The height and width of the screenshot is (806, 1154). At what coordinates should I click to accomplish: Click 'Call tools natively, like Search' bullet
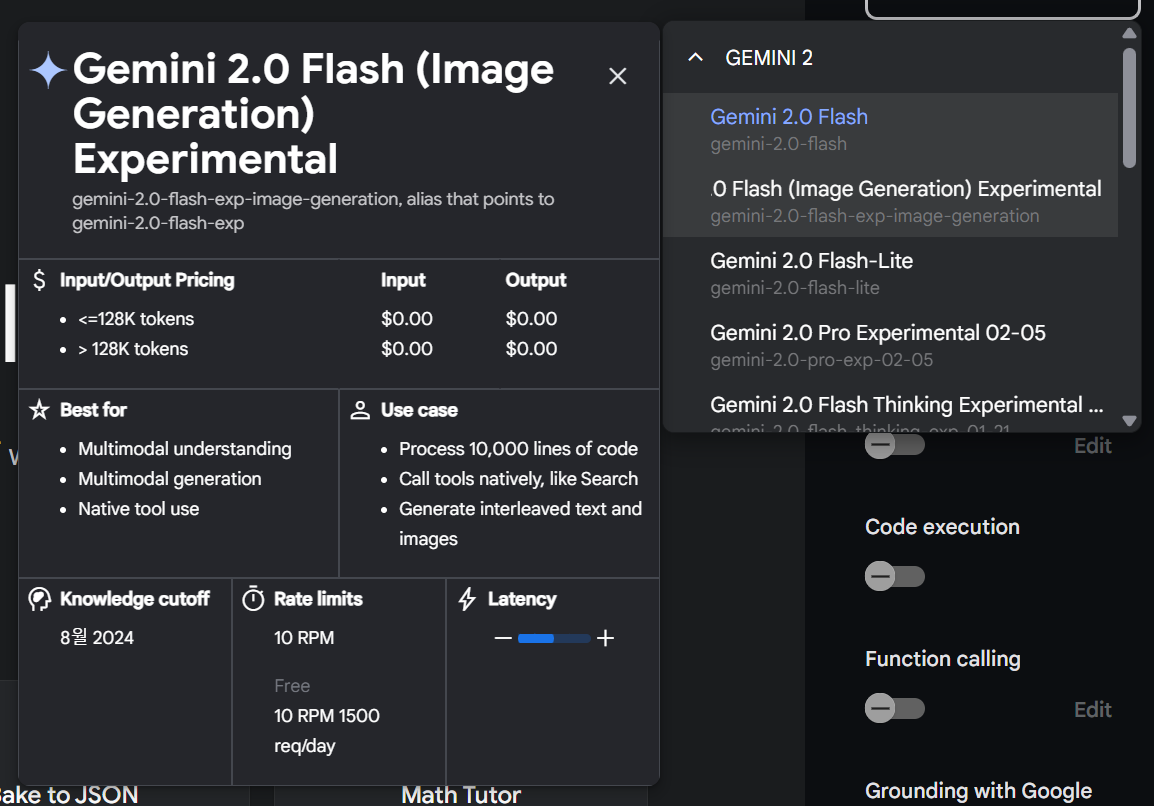(518, 478)
